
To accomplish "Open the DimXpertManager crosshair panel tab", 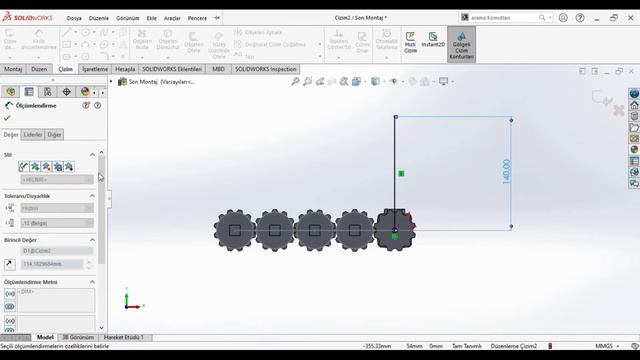I will 67,91.
